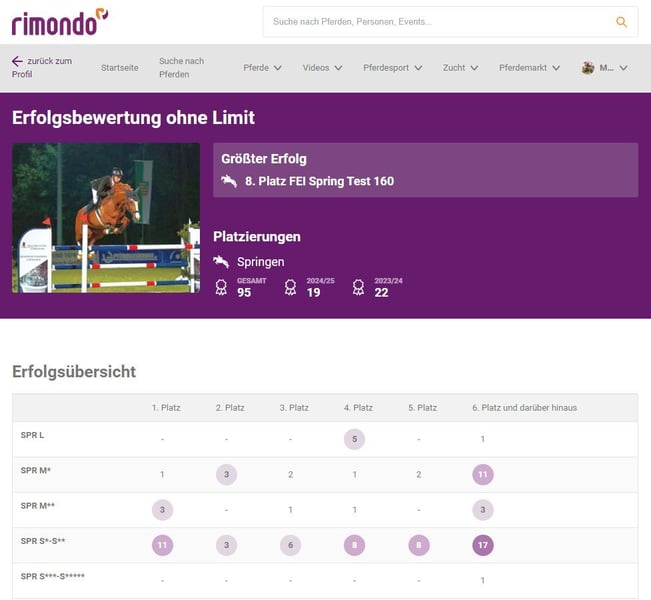651x600 pixels.
Task: Click the Springen horse icon under Platzierungen
Action: 221,262
